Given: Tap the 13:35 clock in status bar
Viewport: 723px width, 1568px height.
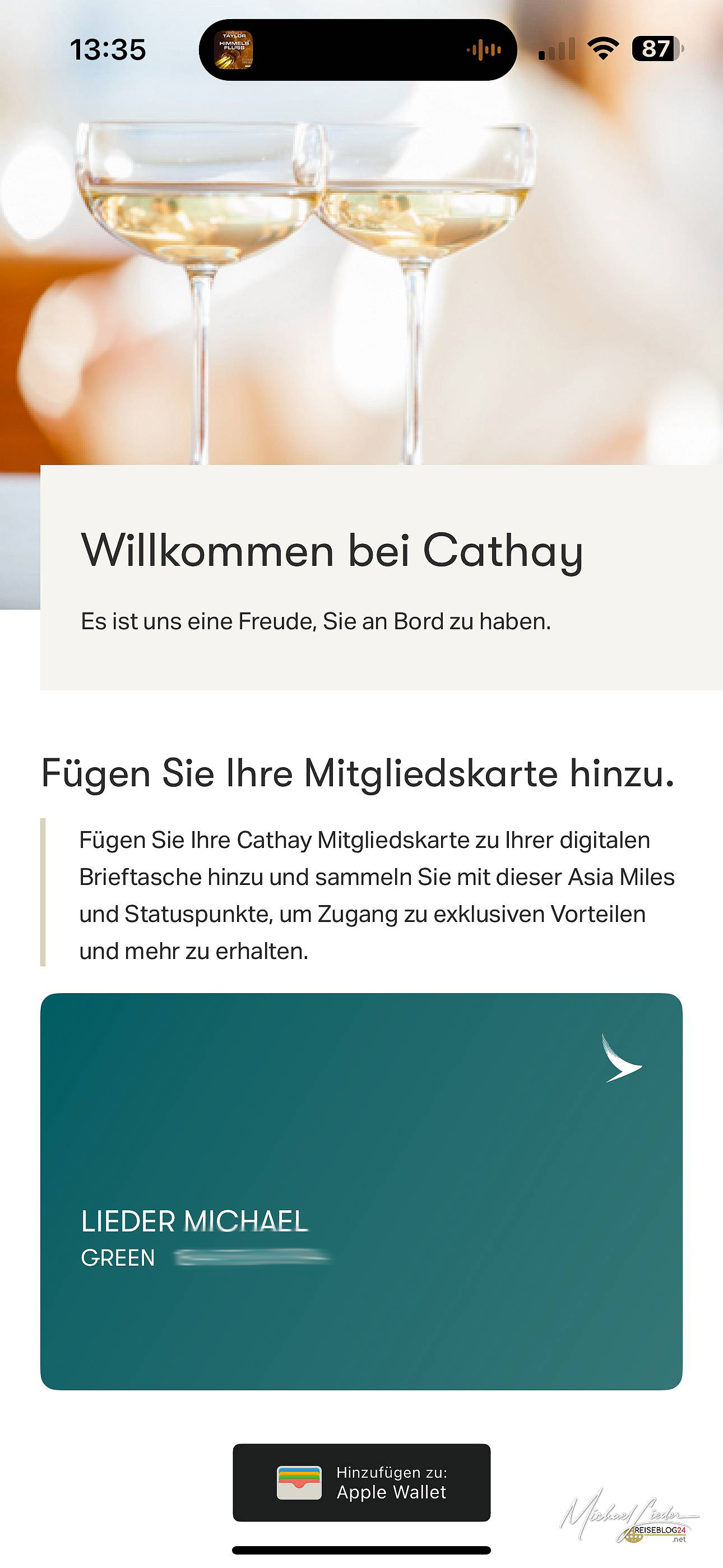Looking at the screenshot, I should click(x=108, y=50).
